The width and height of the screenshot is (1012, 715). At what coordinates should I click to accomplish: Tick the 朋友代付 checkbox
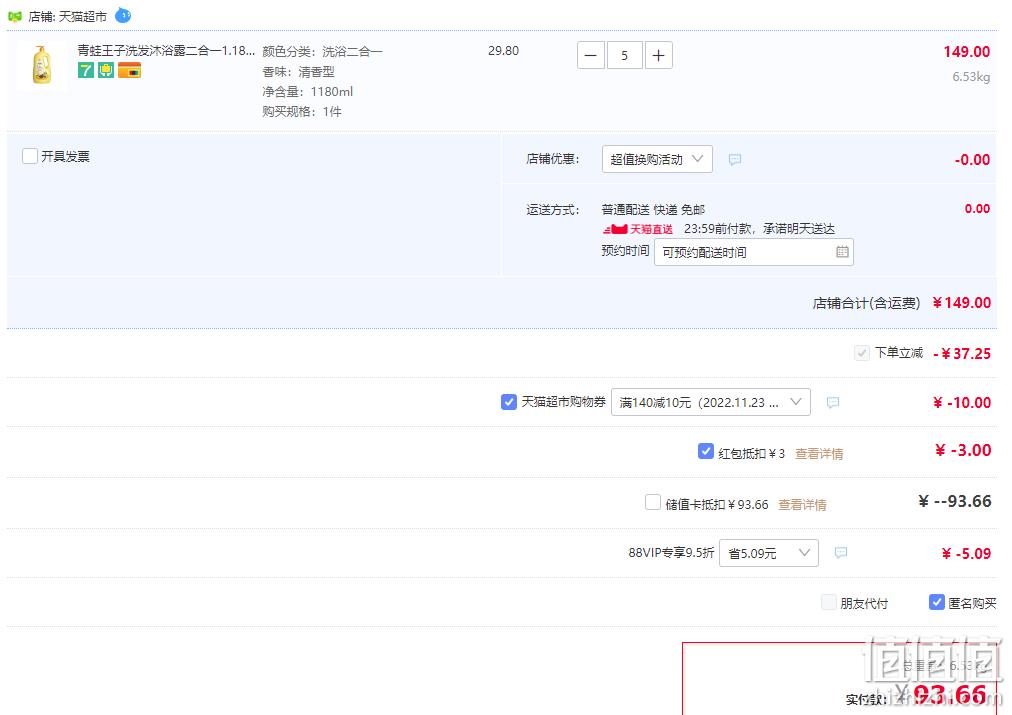[829, 603]
